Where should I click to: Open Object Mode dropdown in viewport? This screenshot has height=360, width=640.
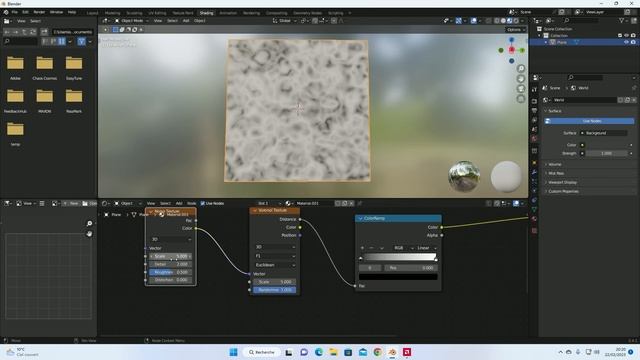[131, 21]
